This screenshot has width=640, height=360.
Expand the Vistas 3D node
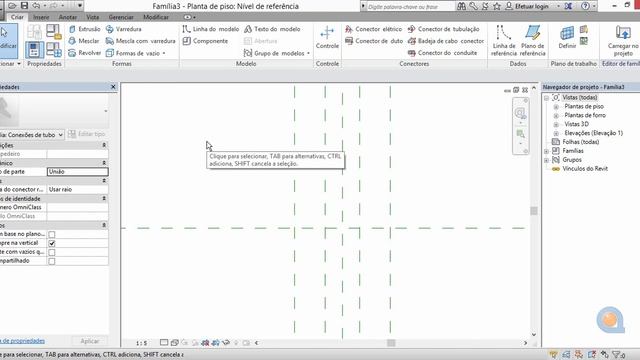pyautogui.click(x=556, y=124)
